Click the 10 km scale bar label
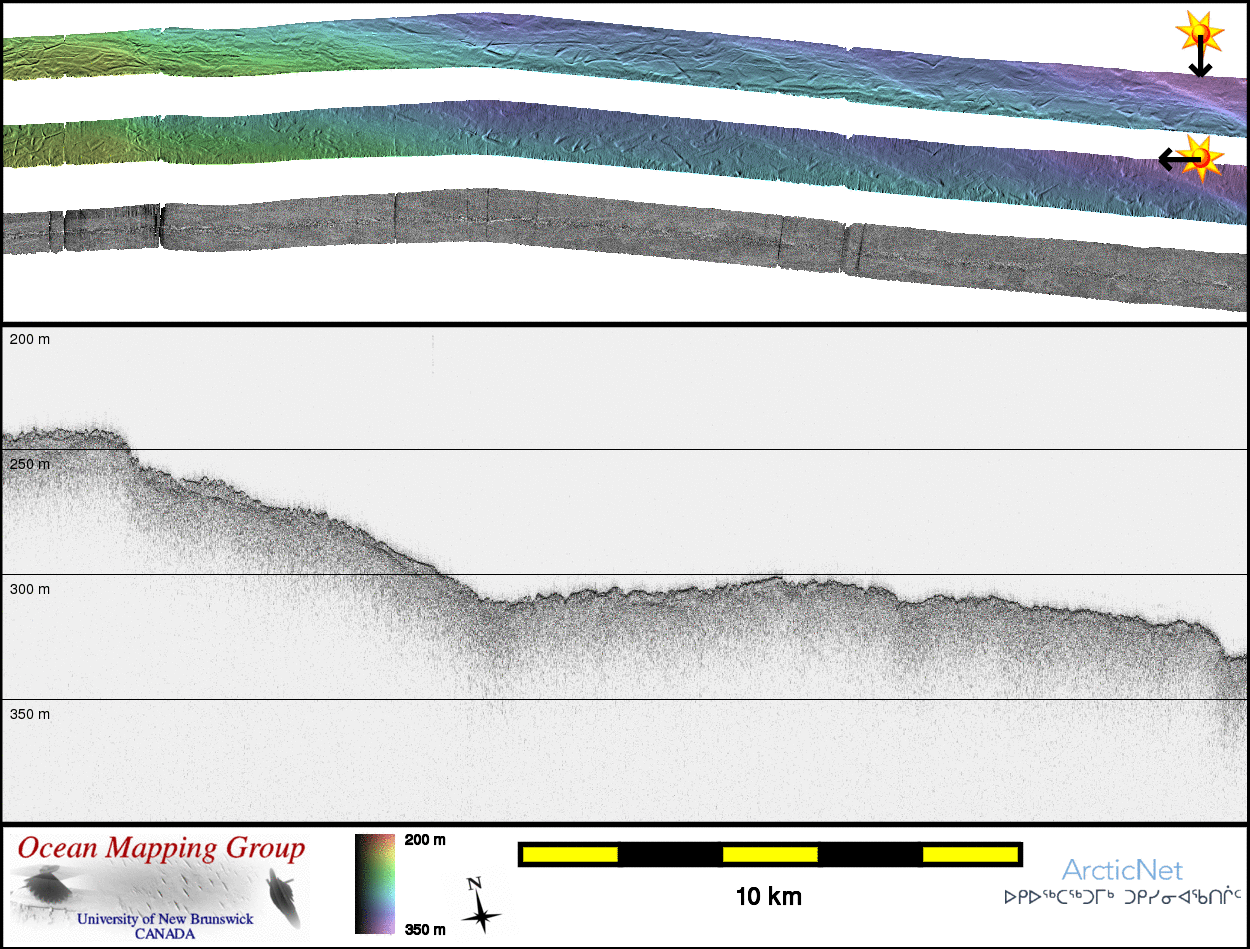Screen dimensions: 1250x949 (x=768, y=897)
